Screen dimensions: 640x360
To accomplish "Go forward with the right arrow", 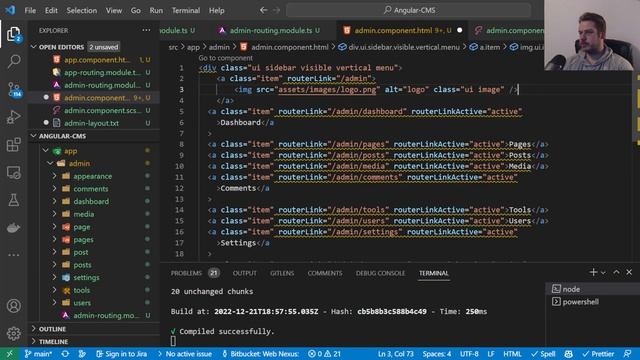I will [x=276, y=10].
